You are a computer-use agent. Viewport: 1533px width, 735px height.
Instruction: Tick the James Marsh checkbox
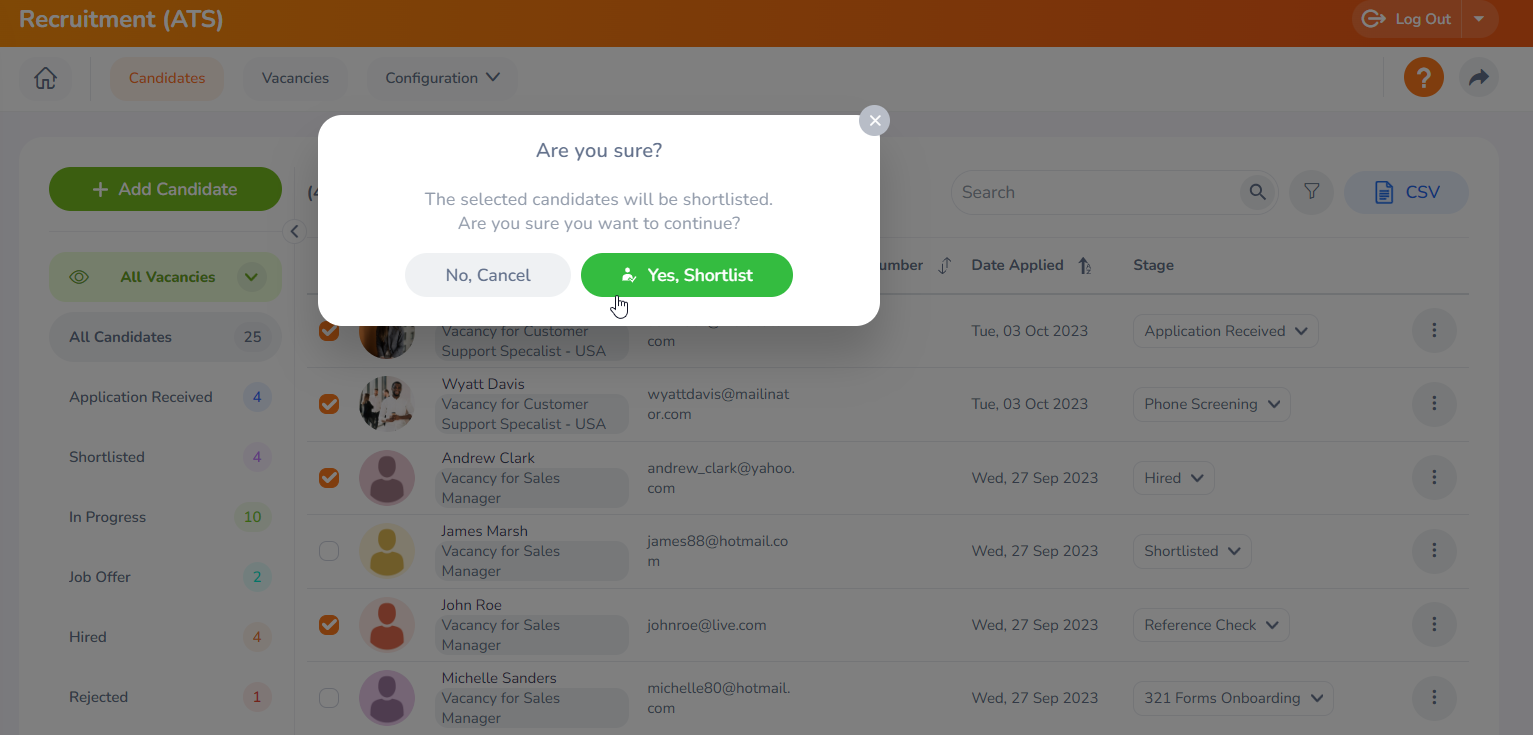329,551
